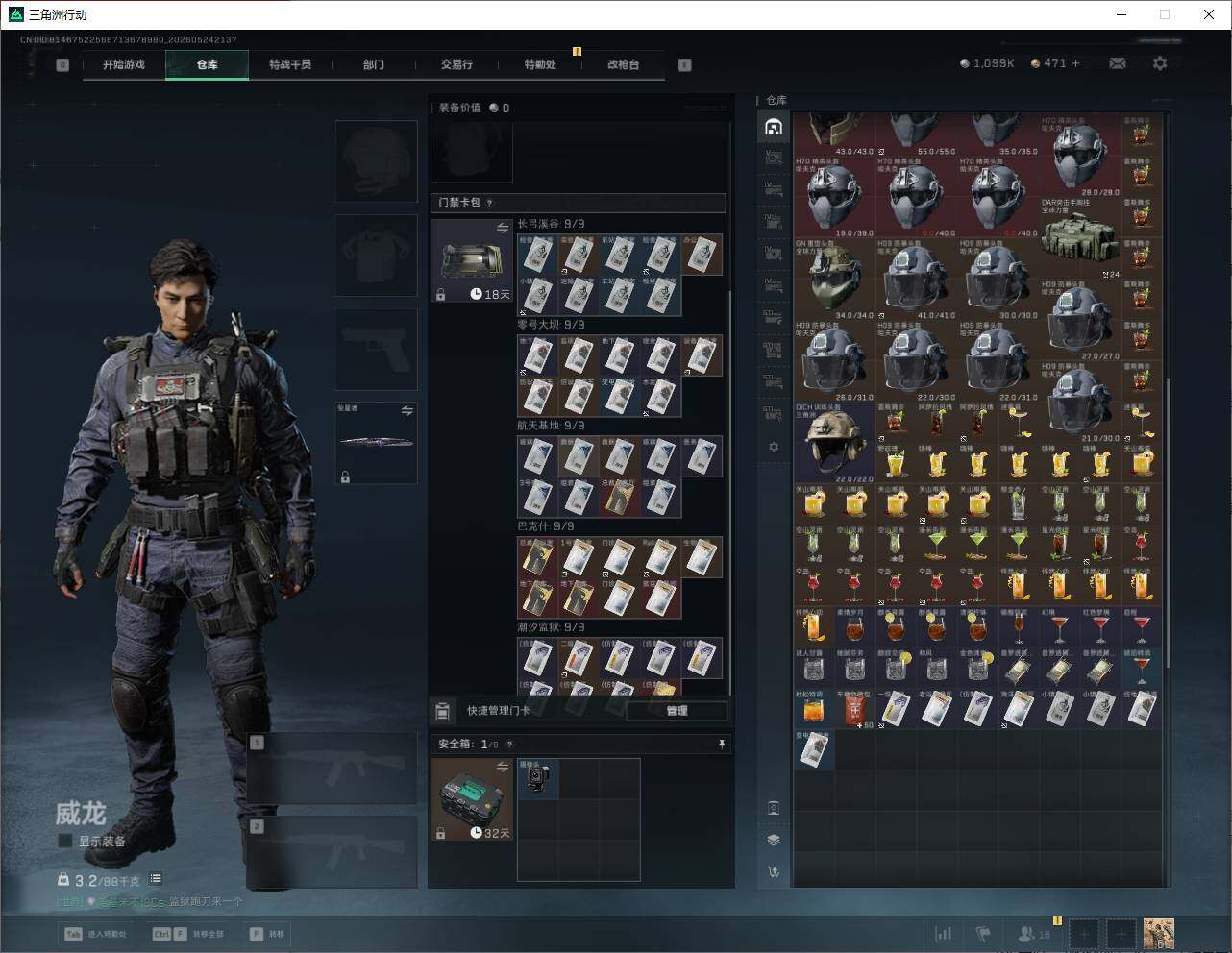Screen dimensions: 1232x953
Task: Pin the 安全箱 panel
Action: click(721, 744)
